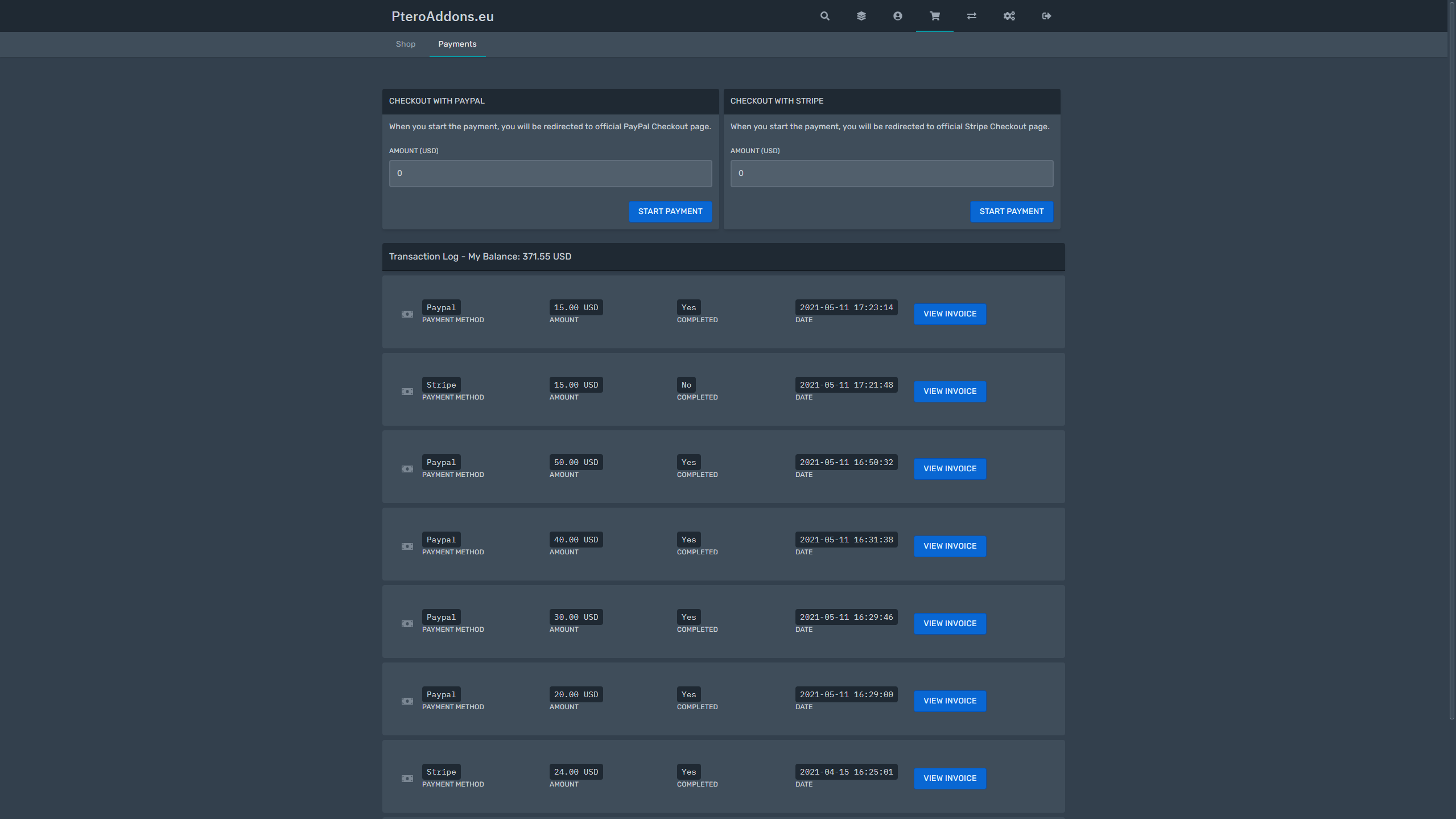Viewport: 1456px width, 819px height.
Task: Select the Payments tab
Action: coord(457,44)
